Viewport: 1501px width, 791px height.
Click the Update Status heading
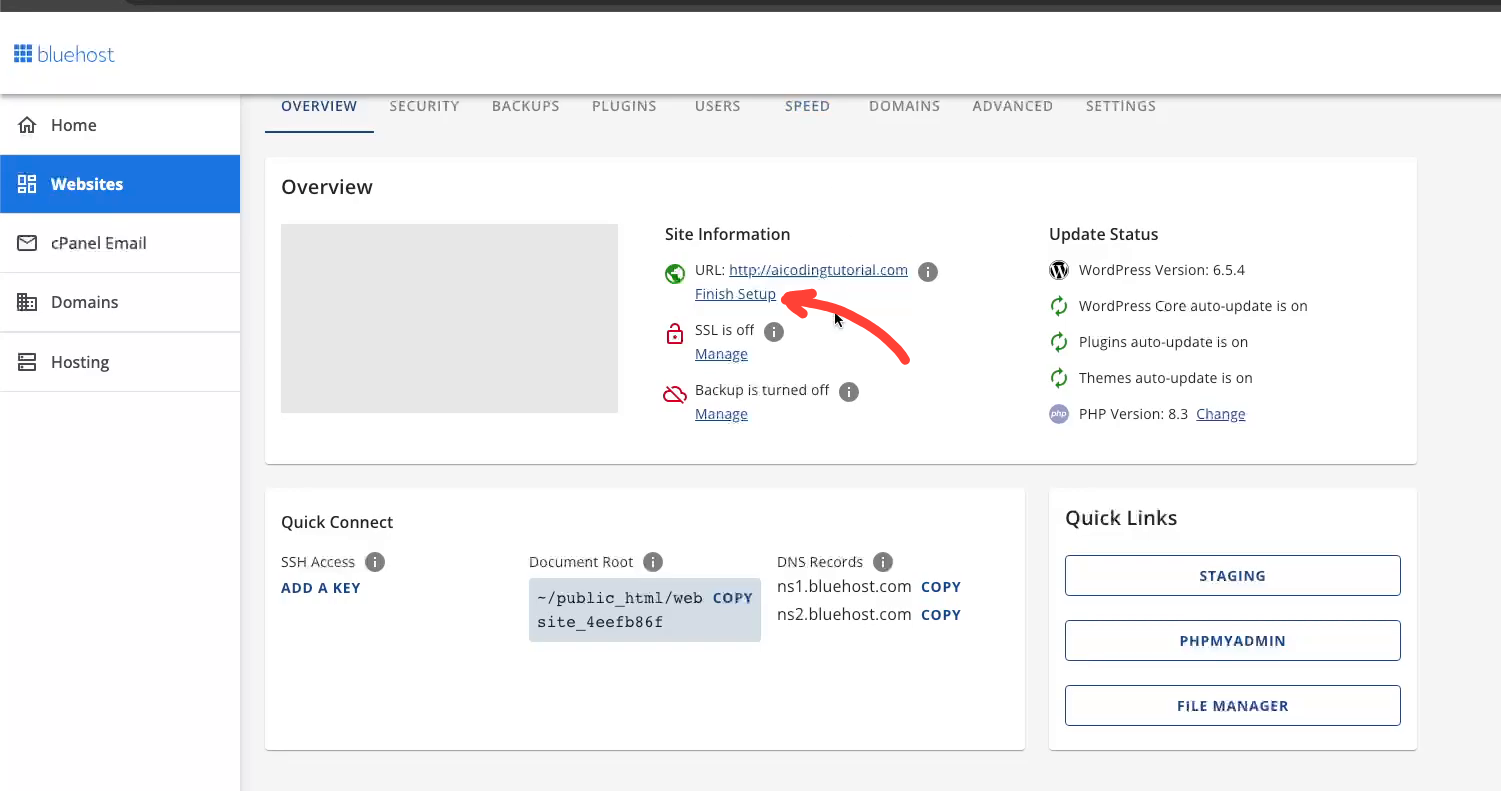pos(1103,234)
